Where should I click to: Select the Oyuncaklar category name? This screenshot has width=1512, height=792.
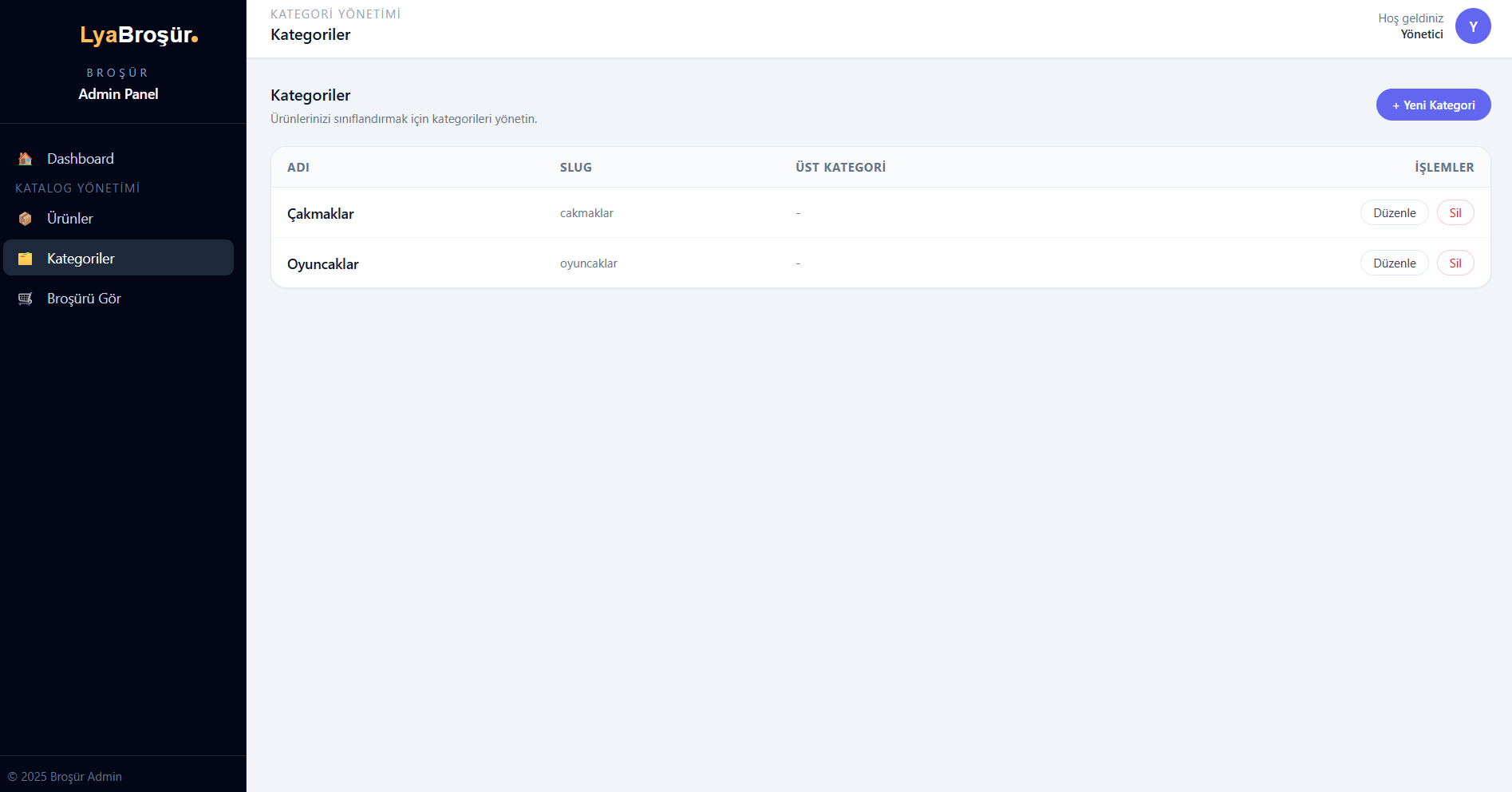coord(323,264)
